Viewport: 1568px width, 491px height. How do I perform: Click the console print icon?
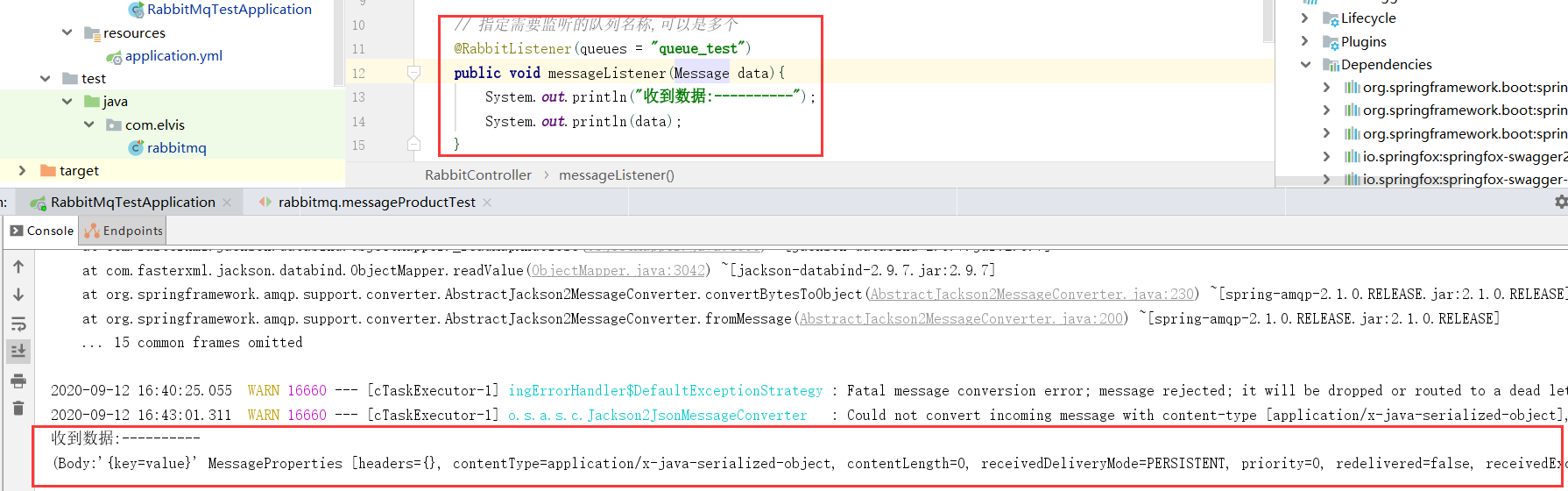click(18, 381)
